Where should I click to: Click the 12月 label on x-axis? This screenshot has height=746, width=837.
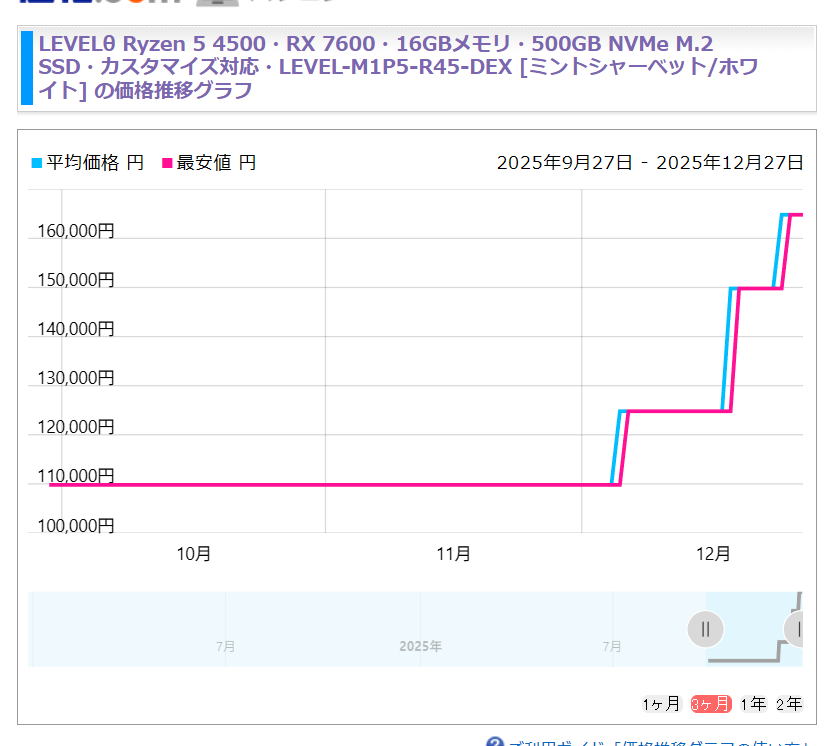713,553
